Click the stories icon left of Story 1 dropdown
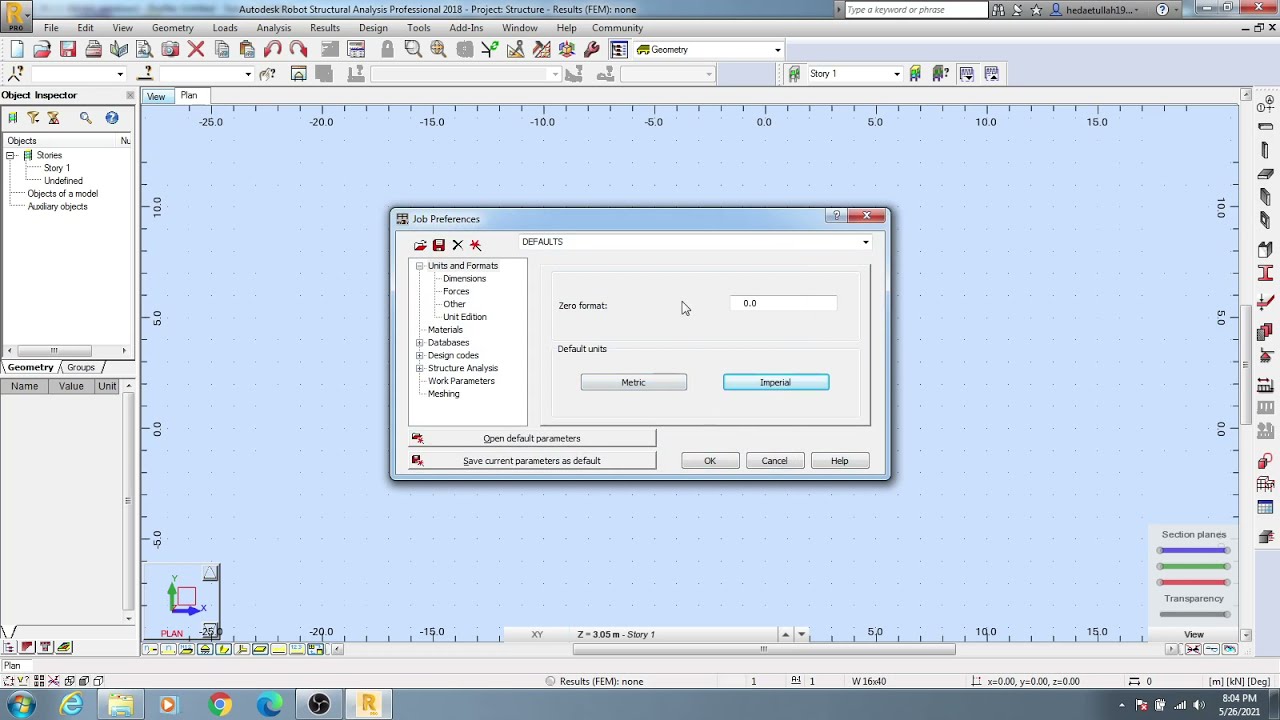The width and height of the screenshot is (1280, 720). 794,74
